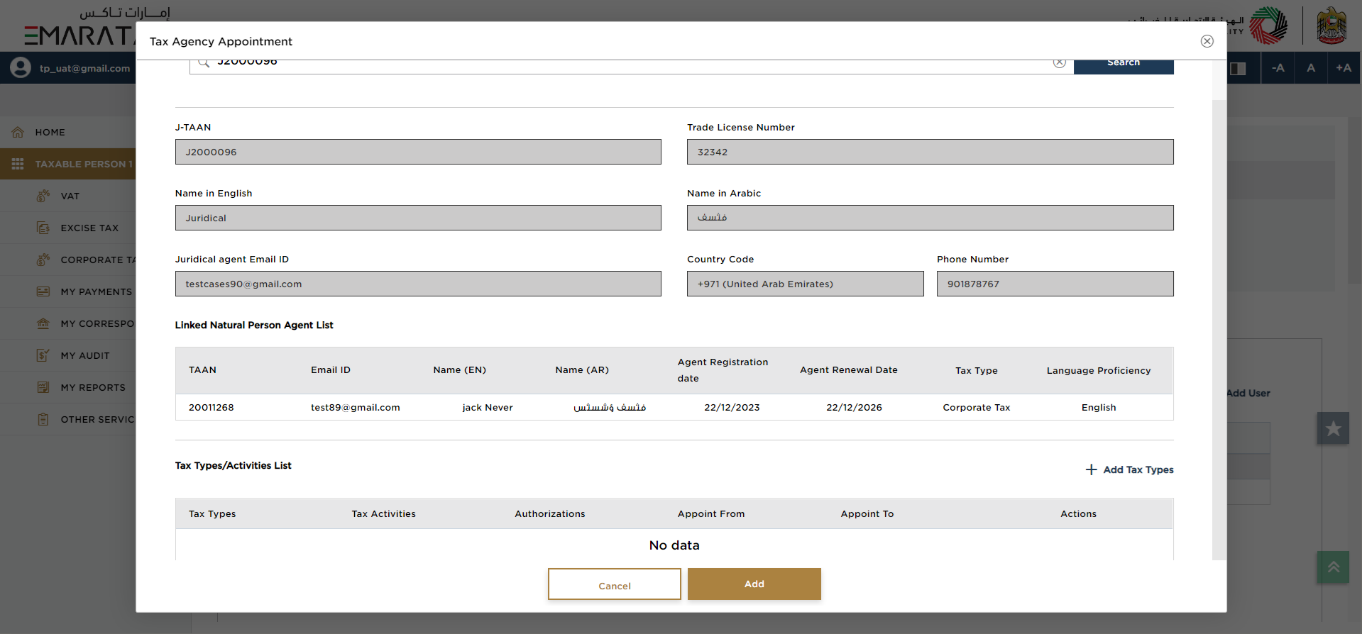The height and width of the screenshot is (634, 1362).
Task: Click the J-TAAN field showing J2000096
Action: (418, 152)
